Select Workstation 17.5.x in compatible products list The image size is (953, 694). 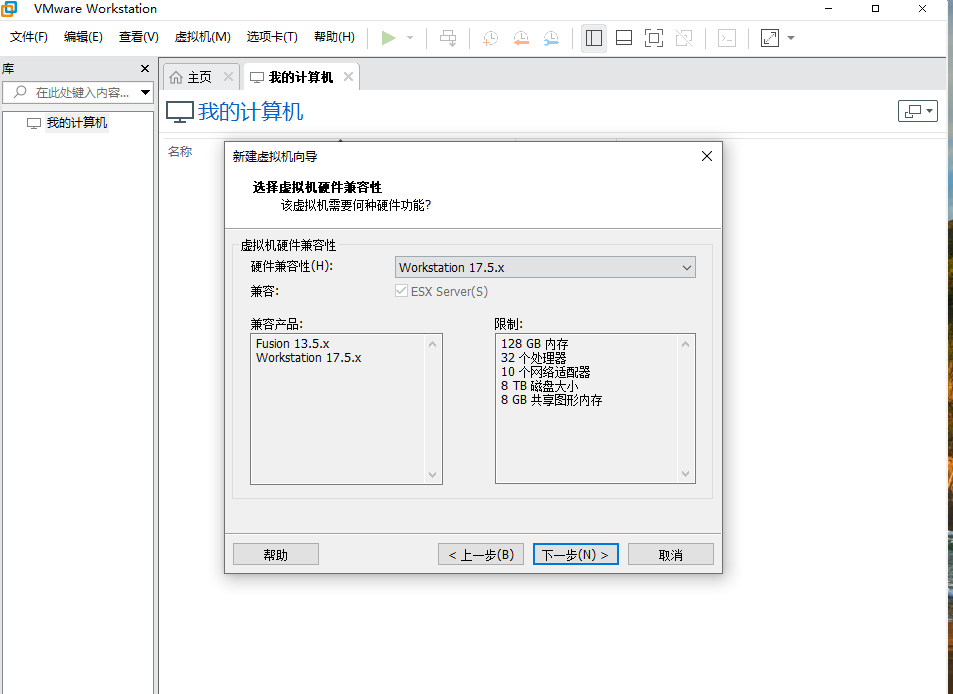pos(308,358)
